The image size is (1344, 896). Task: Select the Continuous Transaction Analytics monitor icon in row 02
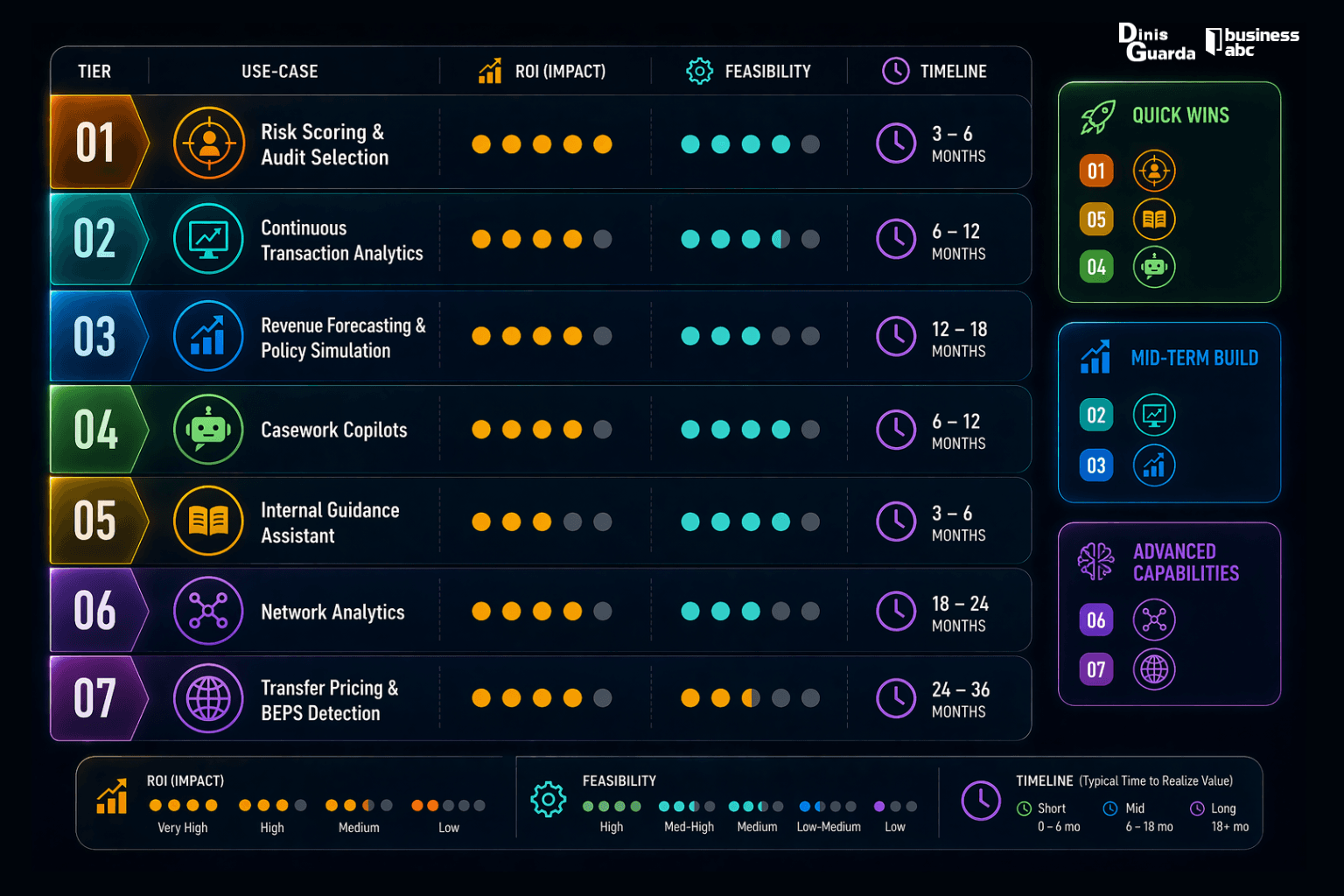[x=208, y=238]
